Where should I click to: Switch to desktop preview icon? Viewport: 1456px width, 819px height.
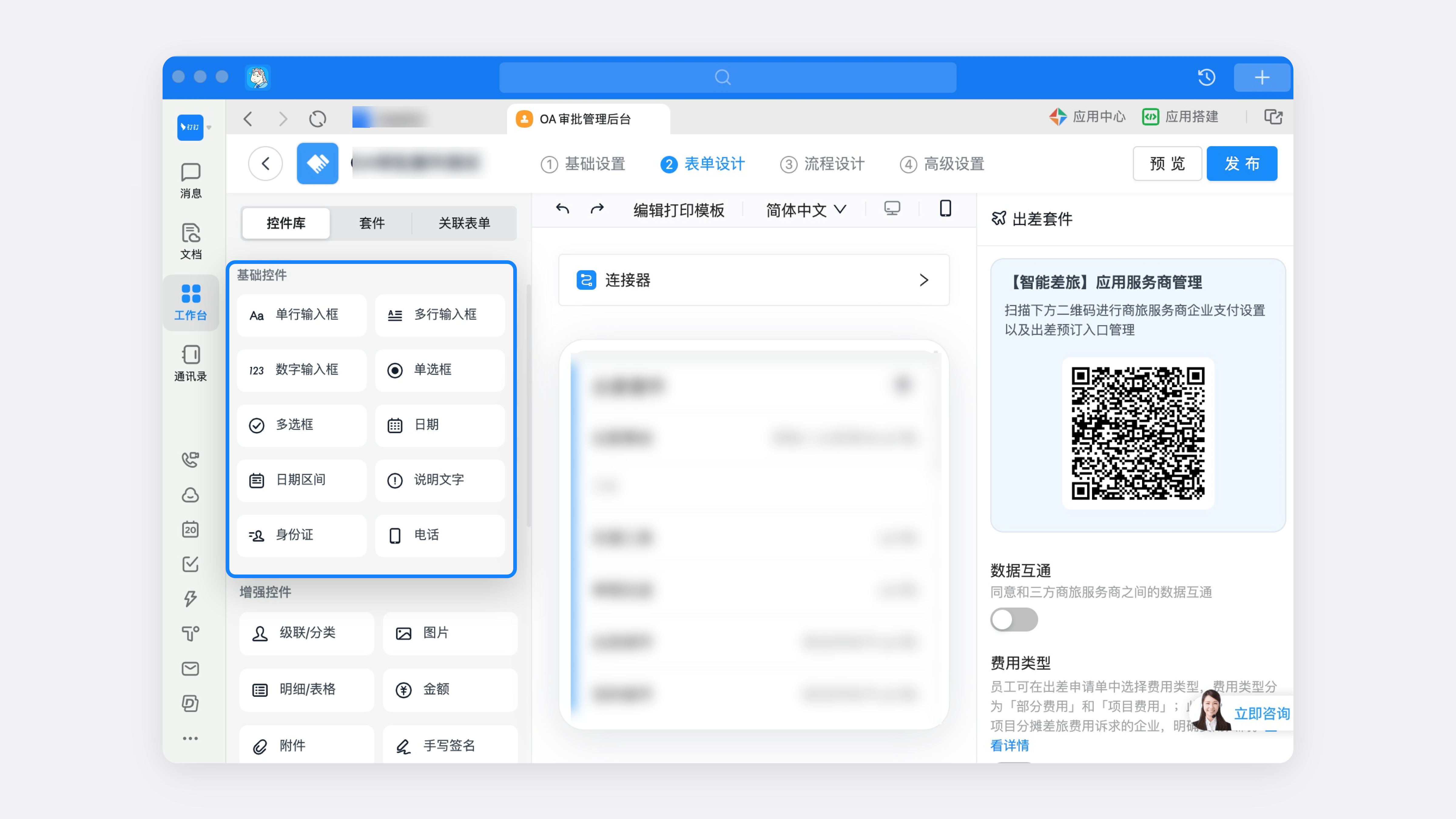click(892, 209)
